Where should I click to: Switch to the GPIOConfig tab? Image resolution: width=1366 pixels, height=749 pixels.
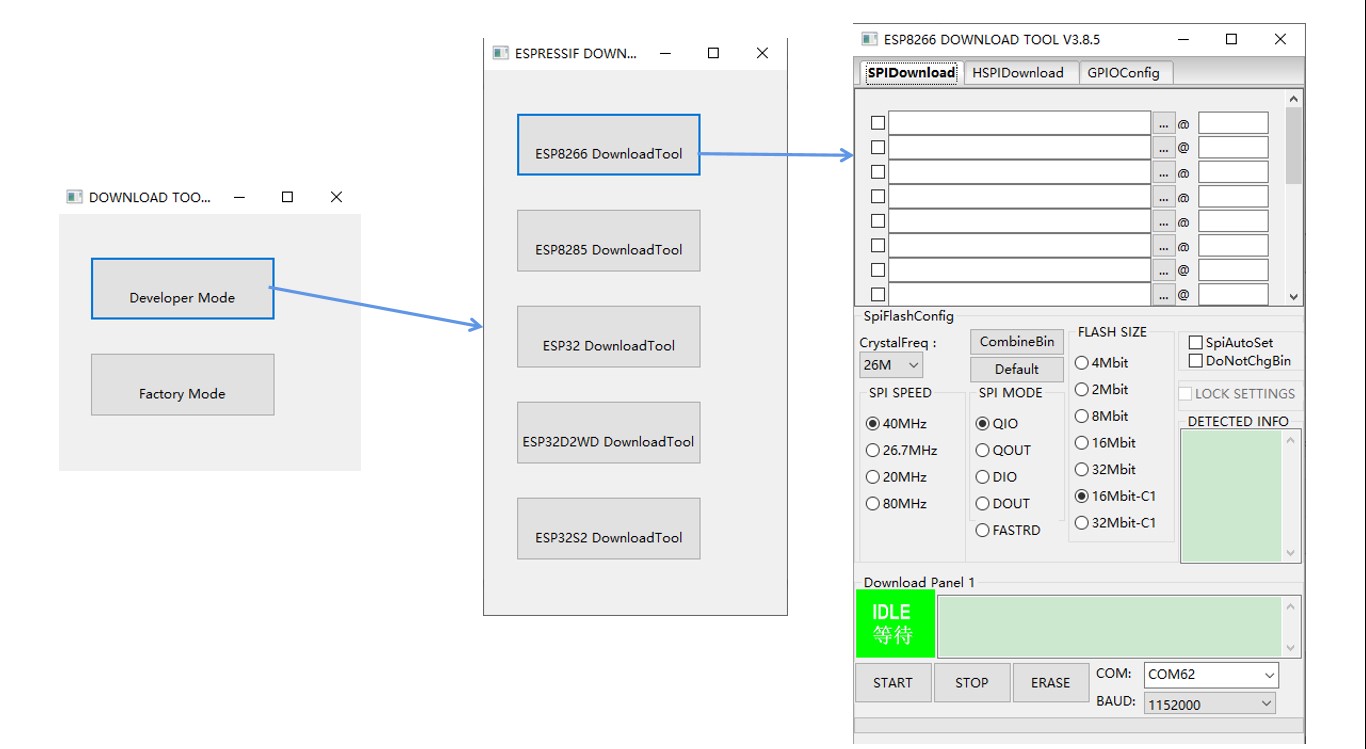1125,72
